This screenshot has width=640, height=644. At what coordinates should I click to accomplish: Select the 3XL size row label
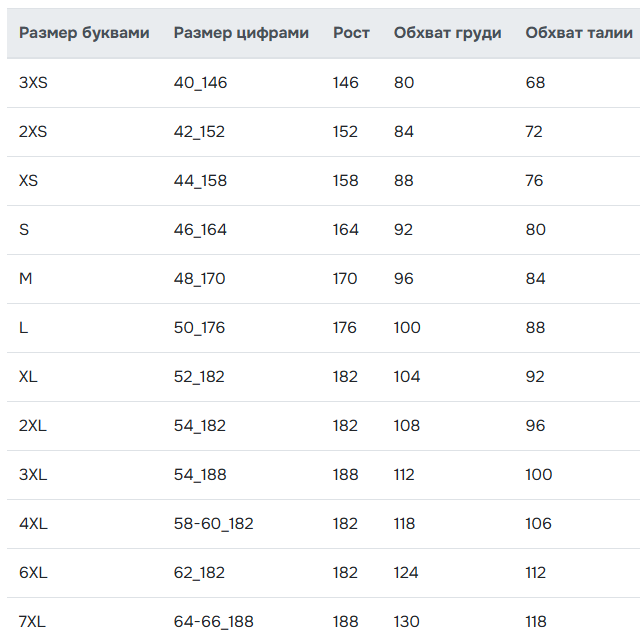point(33,475)
